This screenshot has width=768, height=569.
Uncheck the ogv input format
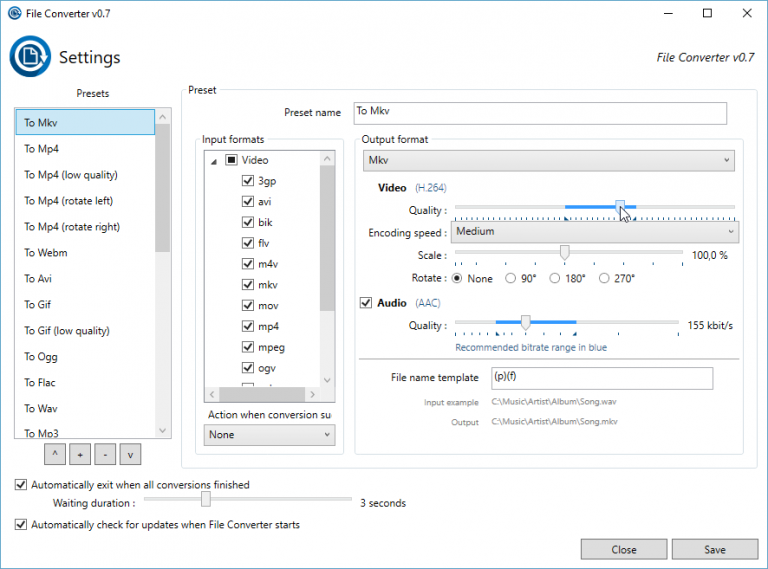[x=248, y=368]
